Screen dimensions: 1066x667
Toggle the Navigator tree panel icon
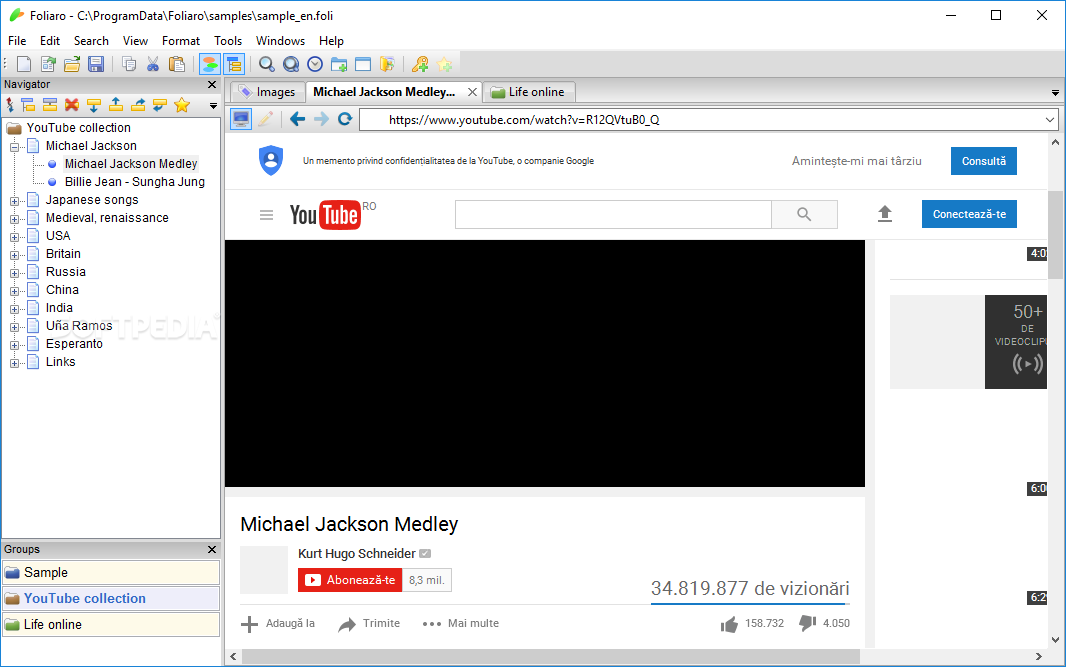234,64
